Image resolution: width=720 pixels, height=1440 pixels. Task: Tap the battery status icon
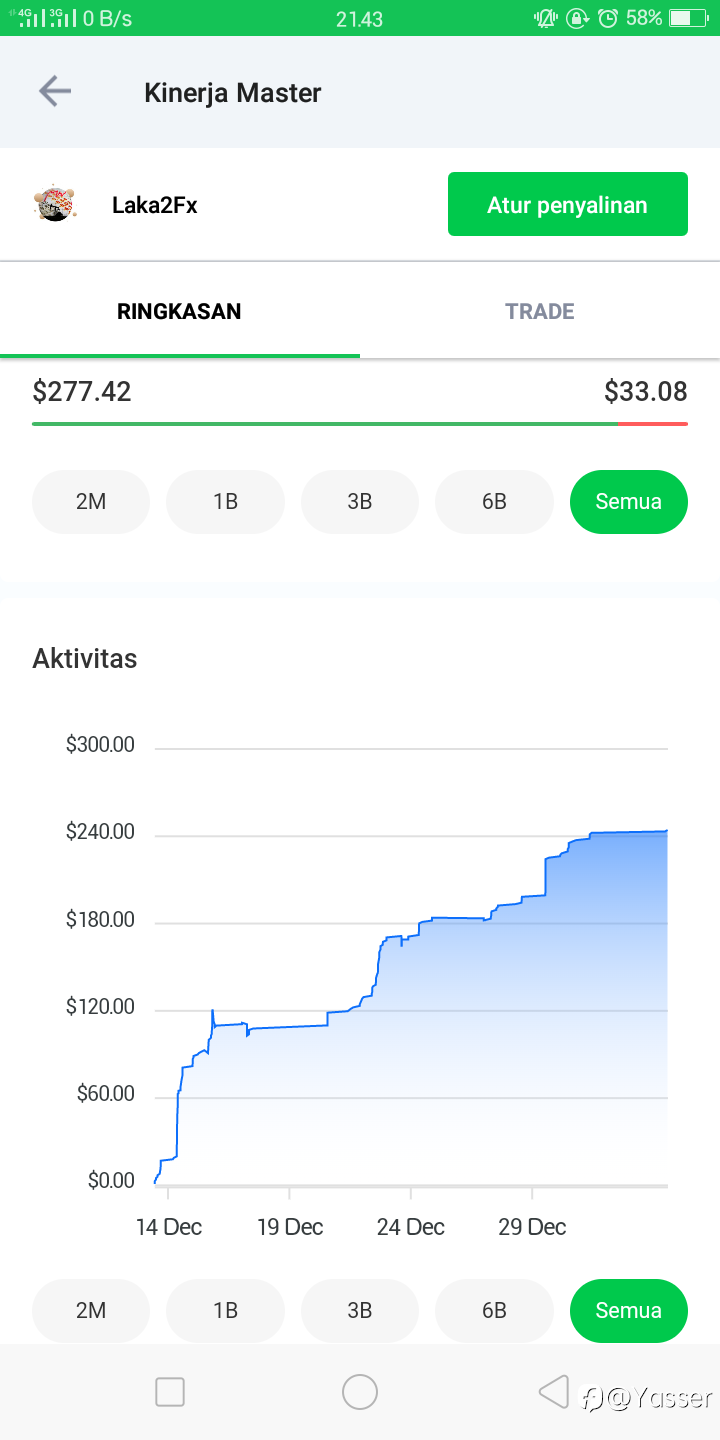point(688,18)
